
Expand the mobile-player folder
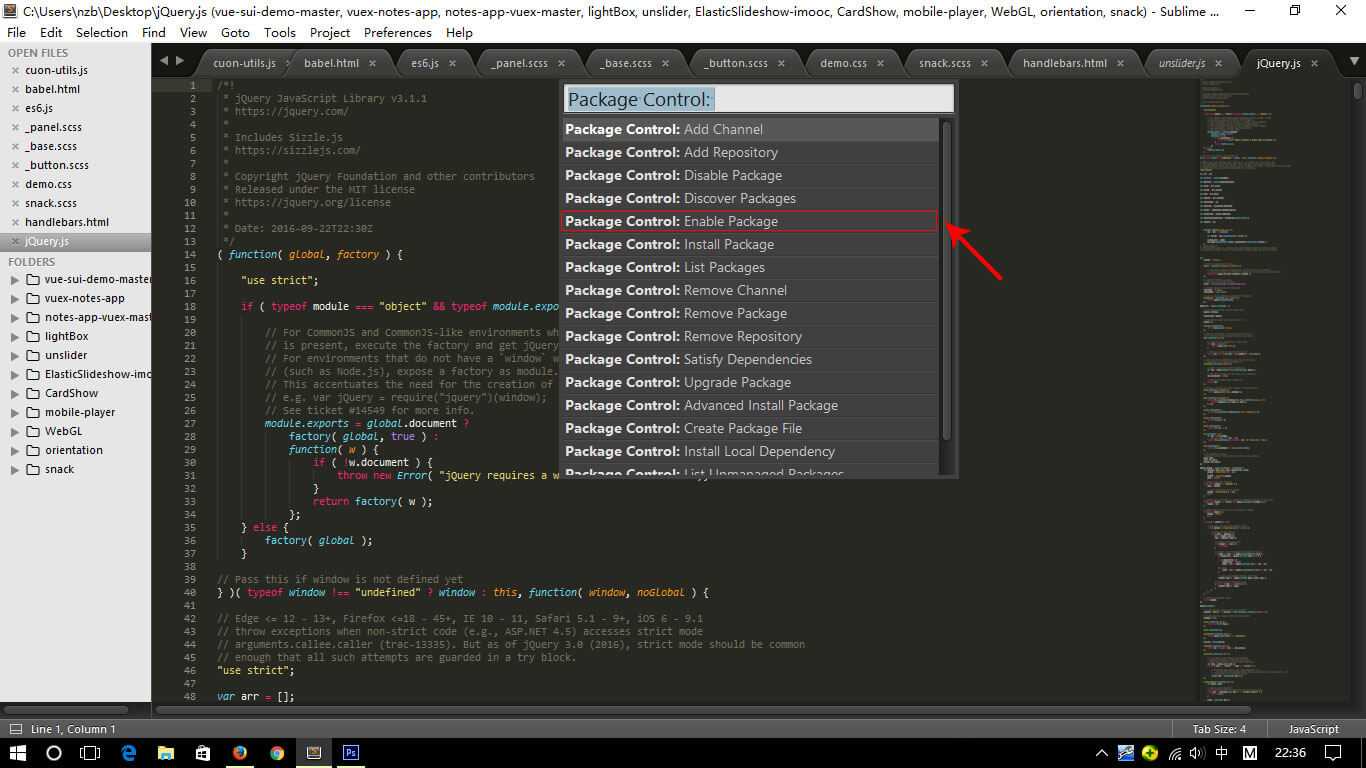15,413
